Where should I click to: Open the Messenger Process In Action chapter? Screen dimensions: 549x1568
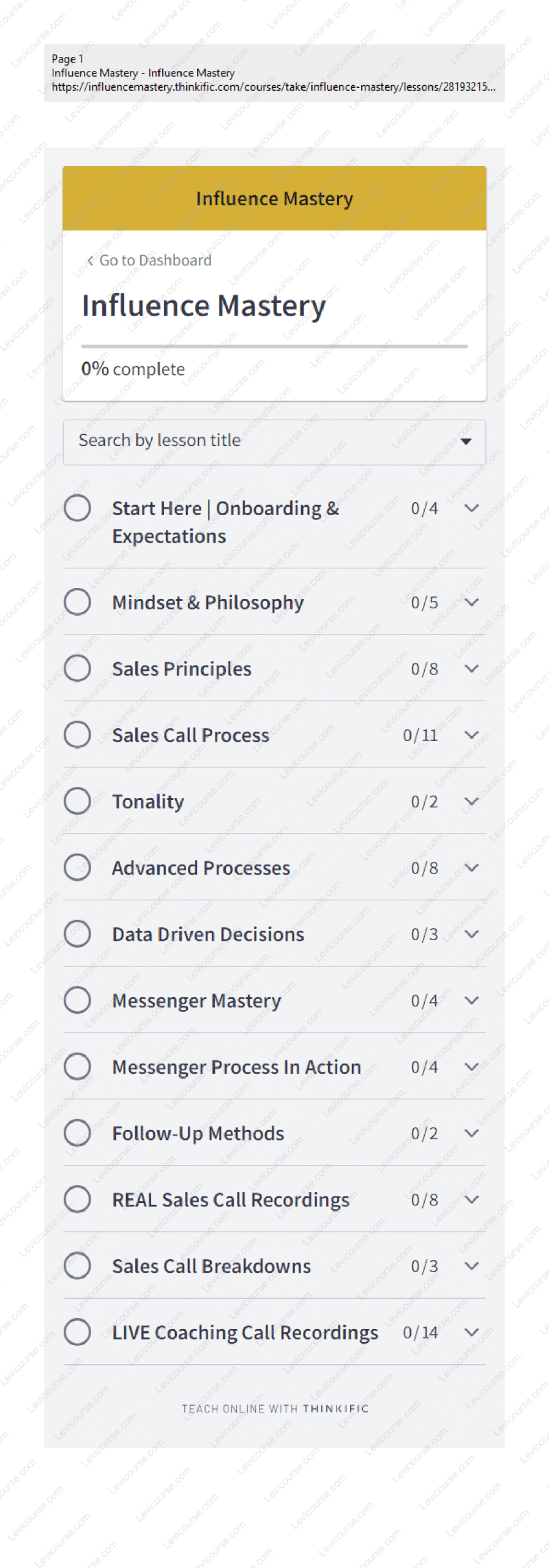point(236,1067)
